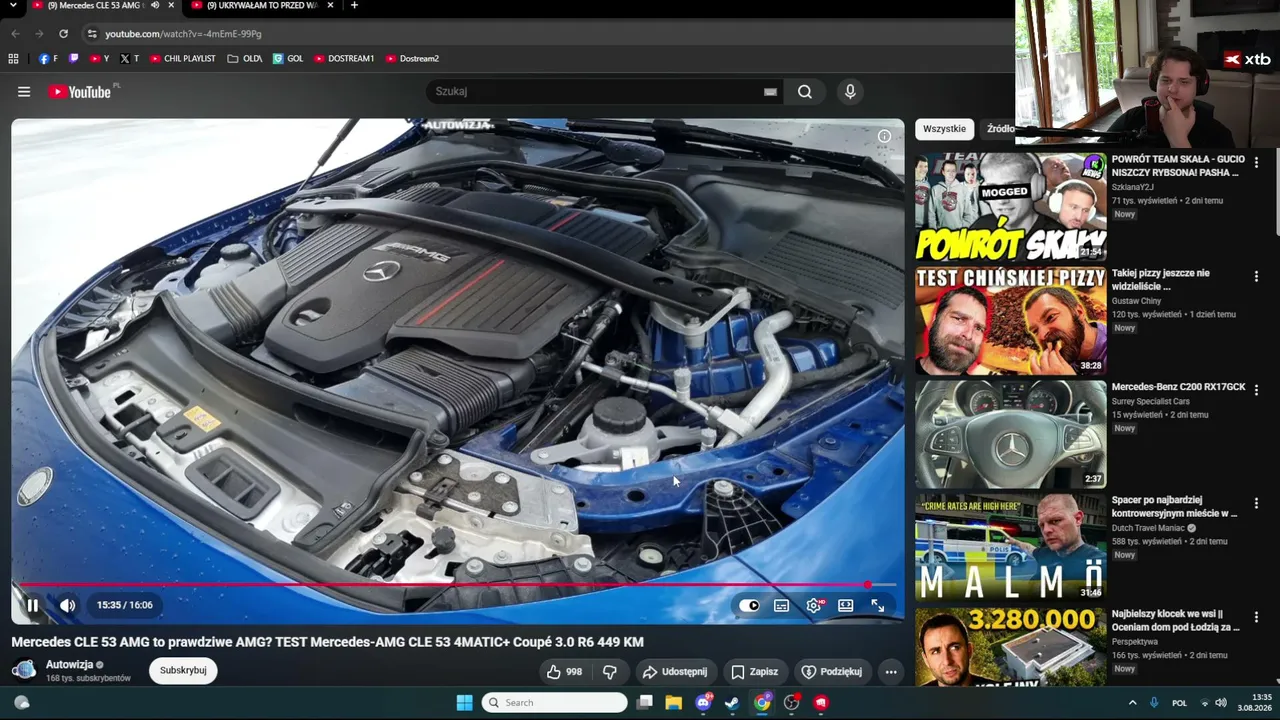
Task: Click the search magnifier button
Action: pos(805,92)
